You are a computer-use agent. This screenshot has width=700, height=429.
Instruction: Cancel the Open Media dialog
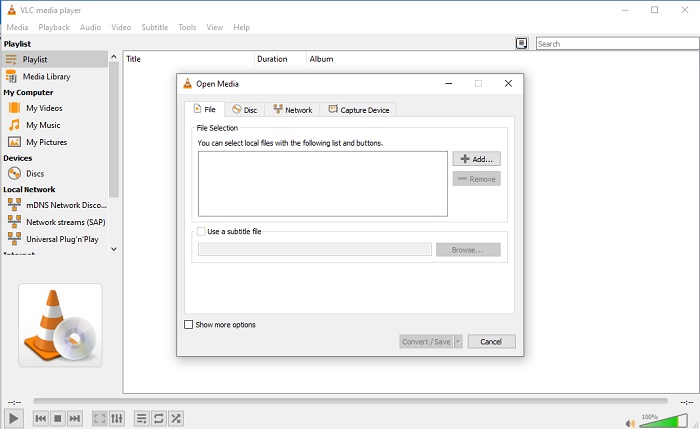pyautogui.click(x=492, y=342)
